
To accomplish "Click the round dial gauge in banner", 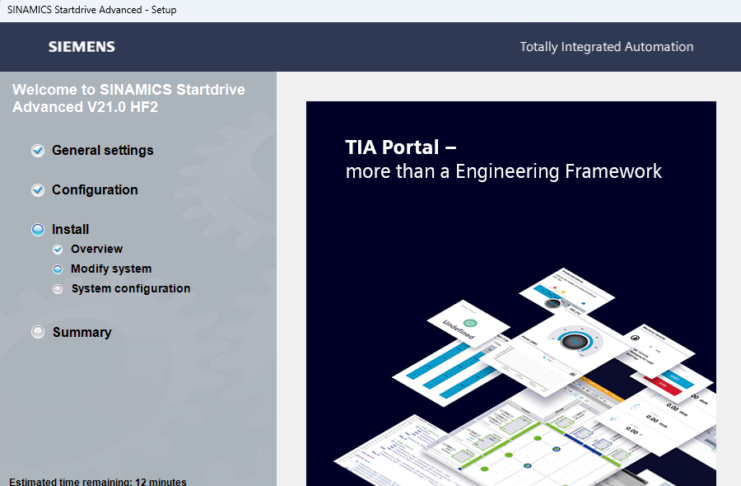I will [x=574, y=341].
